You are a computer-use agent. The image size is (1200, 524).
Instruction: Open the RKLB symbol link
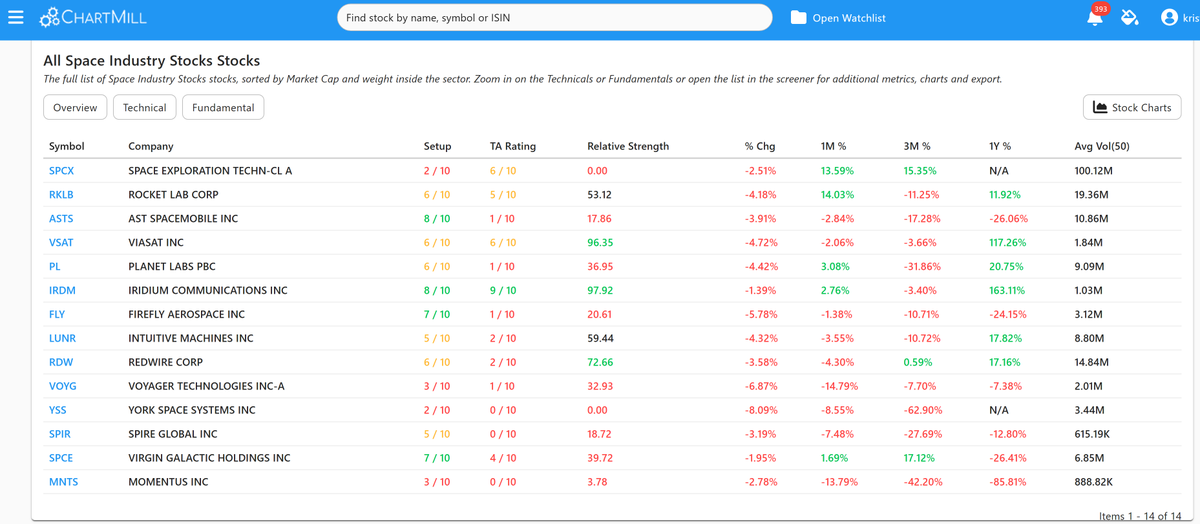click(x=61, y=195)
